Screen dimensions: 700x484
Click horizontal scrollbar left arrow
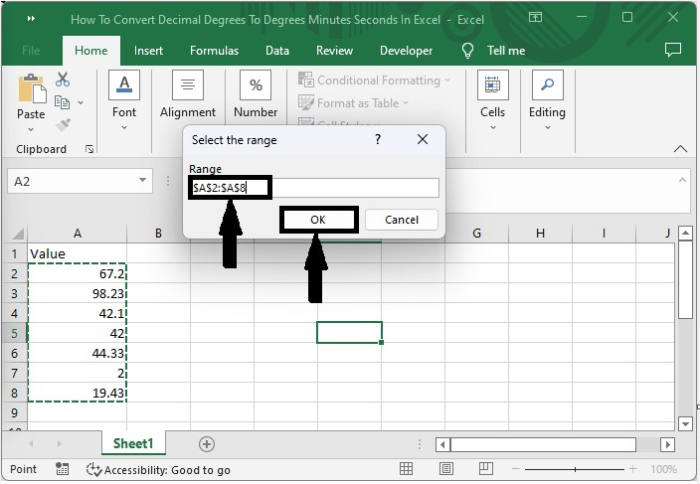pyautogui.click(x=443, y=445)
